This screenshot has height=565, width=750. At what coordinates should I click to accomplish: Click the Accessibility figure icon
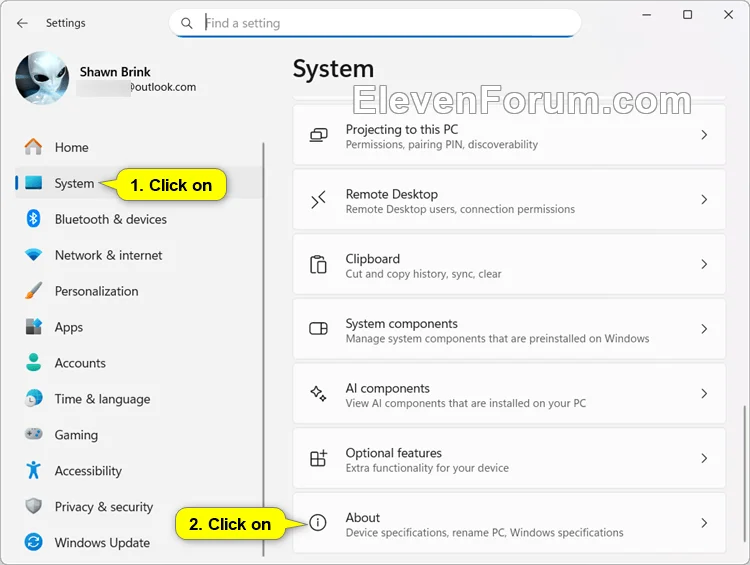coord(33,470)
